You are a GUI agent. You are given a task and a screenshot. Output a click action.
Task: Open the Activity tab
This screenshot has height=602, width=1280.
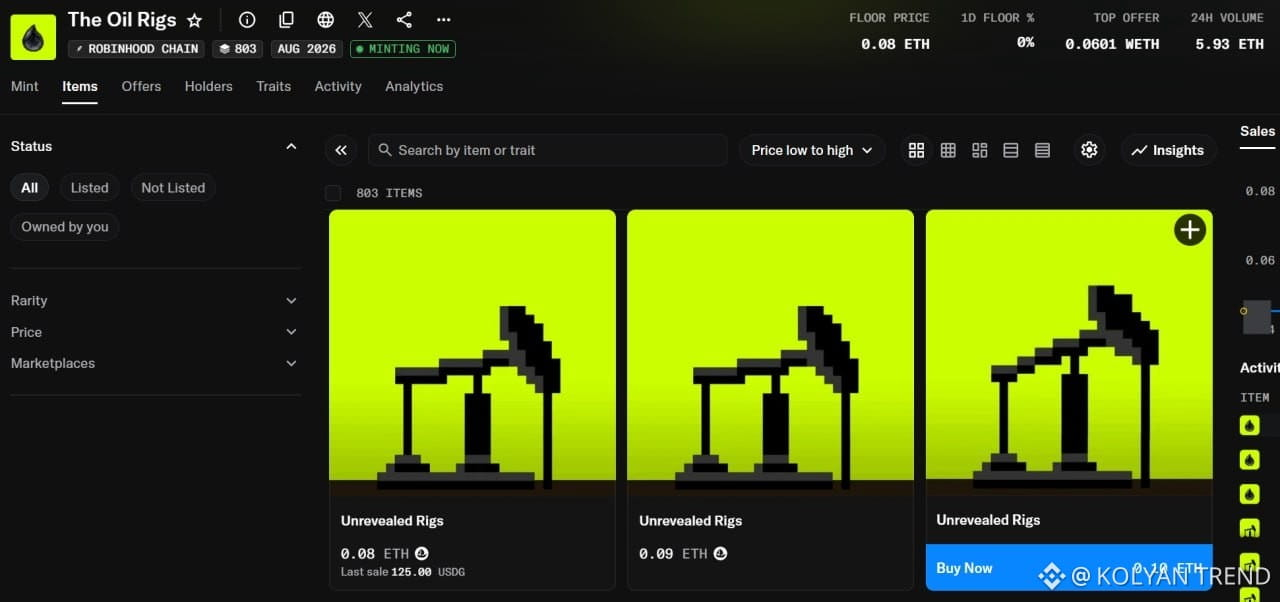[338, 86]
